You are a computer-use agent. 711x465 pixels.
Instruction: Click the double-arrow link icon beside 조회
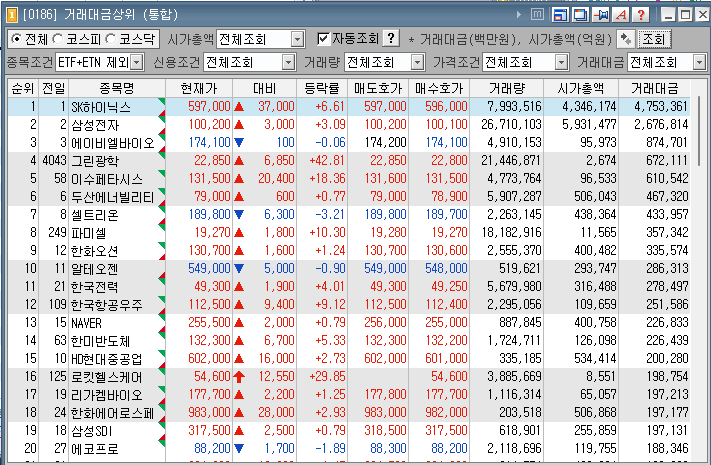point(626,39)
